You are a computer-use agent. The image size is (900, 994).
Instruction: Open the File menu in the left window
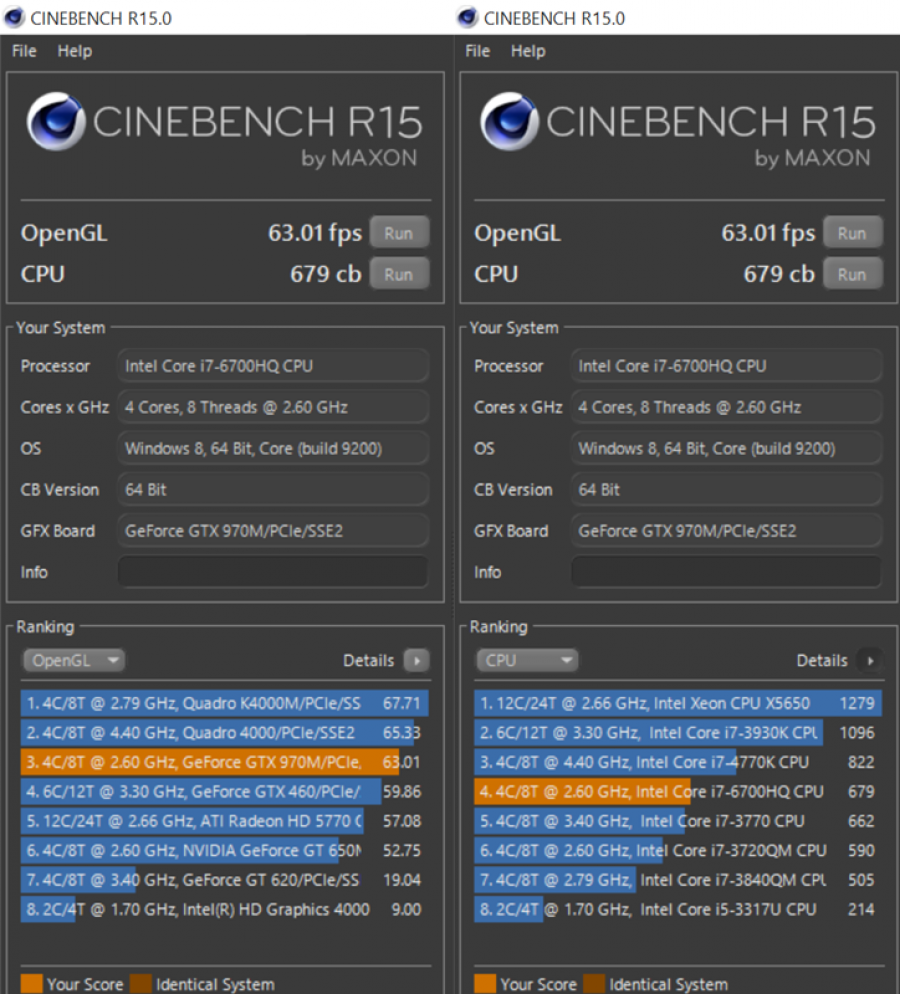point(24,51)
